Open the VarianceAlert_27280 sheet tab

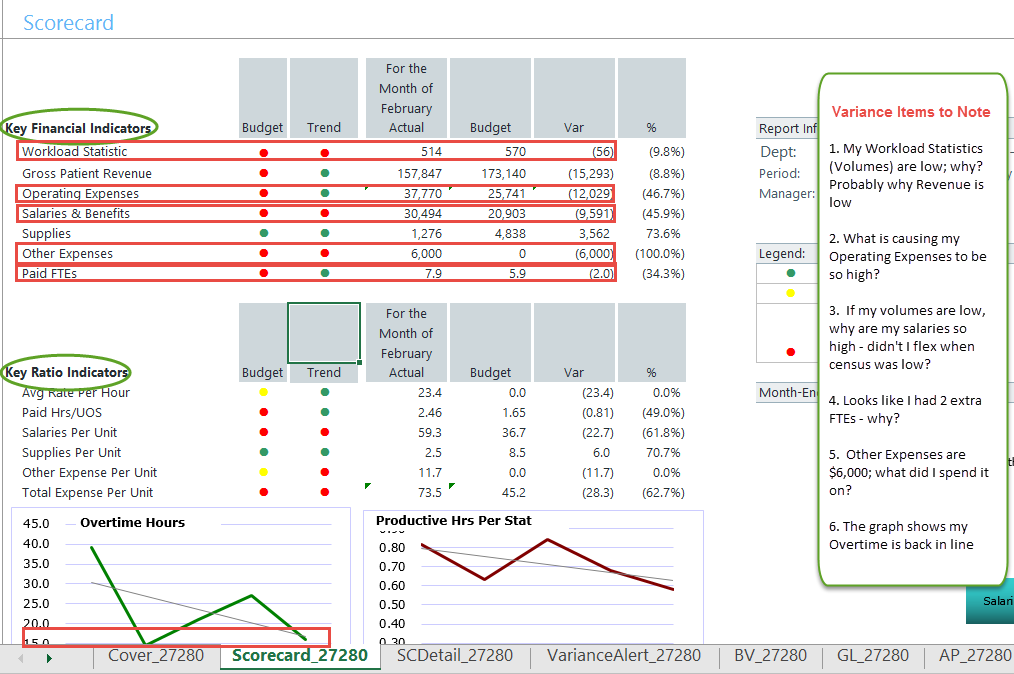[624, 656]
